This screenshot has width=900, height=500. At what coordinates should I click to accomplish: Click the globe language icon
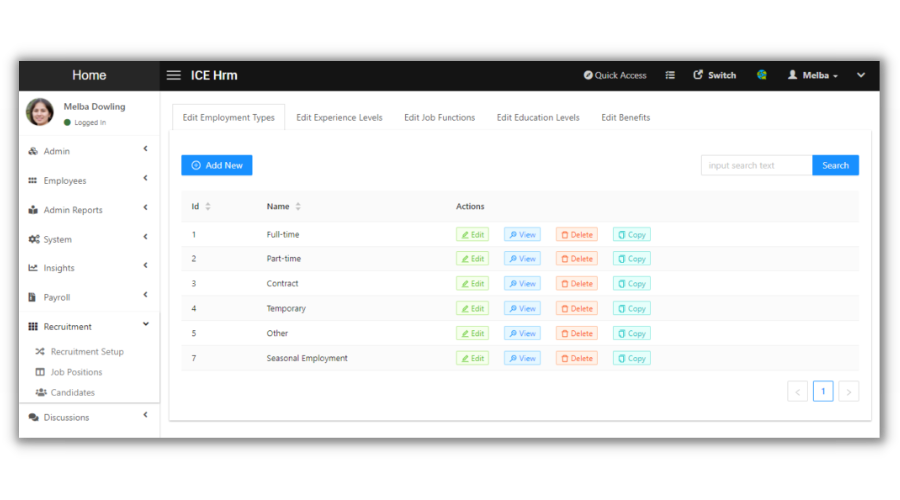coord(762,75)
